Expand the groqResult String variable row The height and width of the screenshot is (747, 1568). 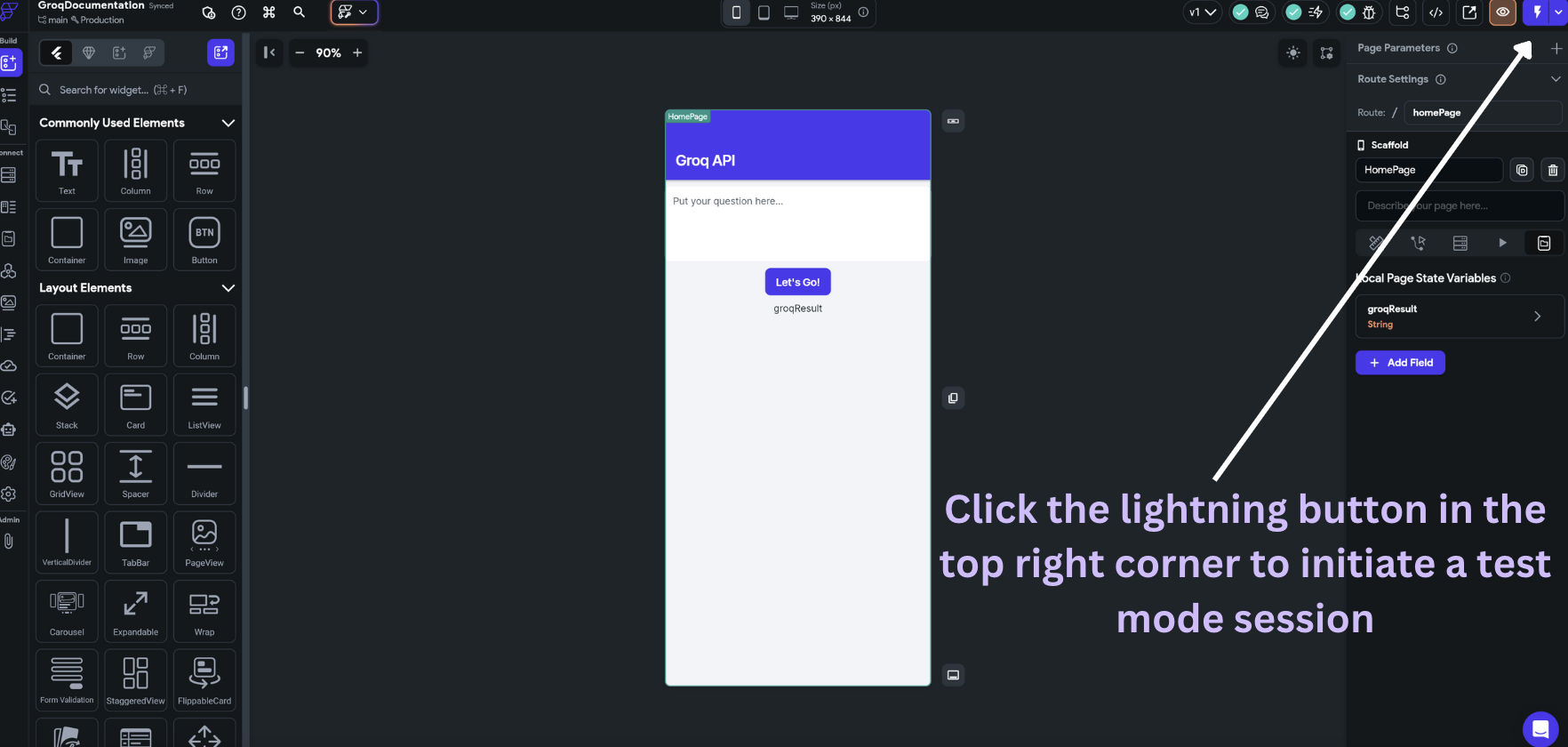point(1460,317)
